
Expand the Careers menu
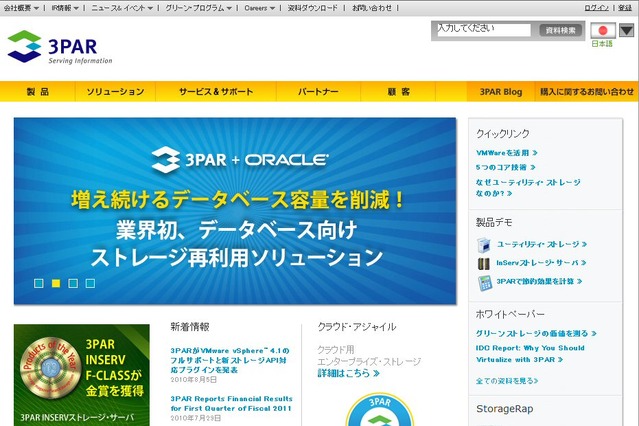click(260, 8)
